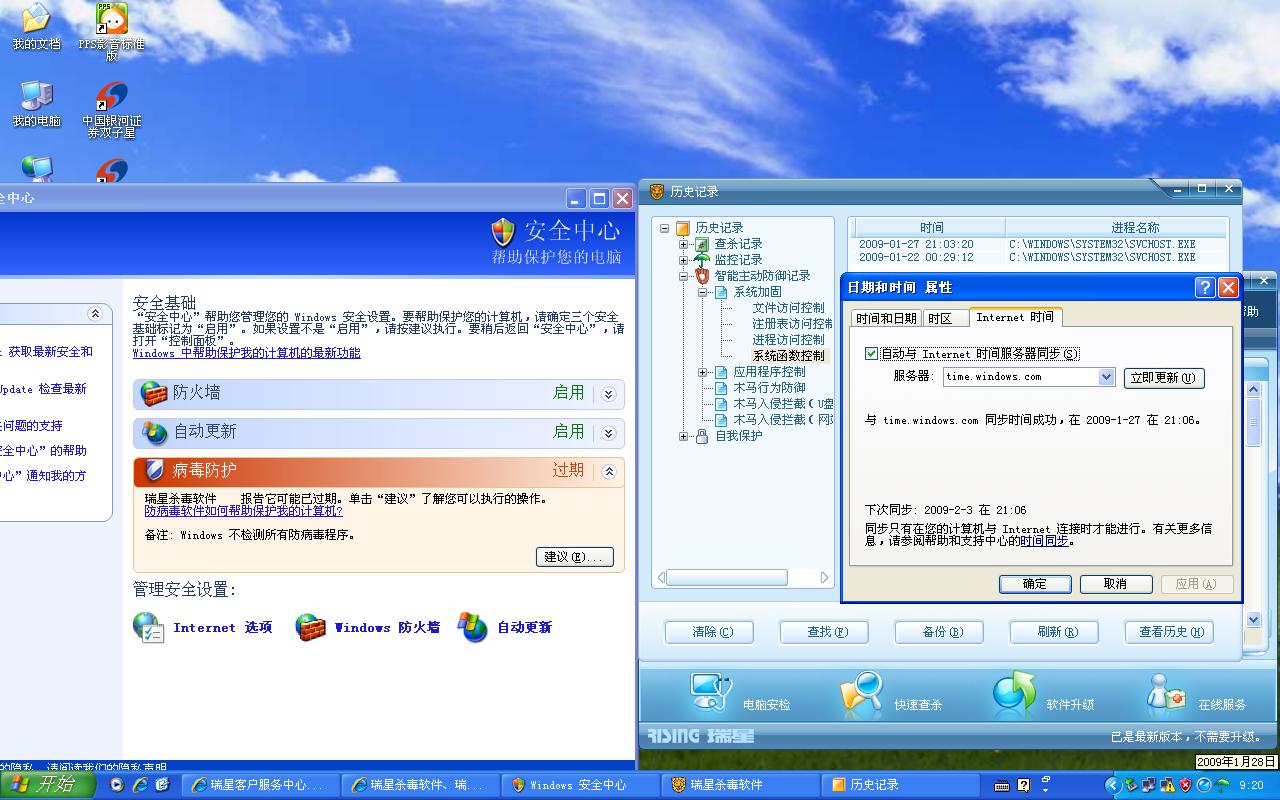This screenshot has width=1280, height=800.
Task: Click the 电脑安检 icon in Rising window
Action: click(710, 693)
